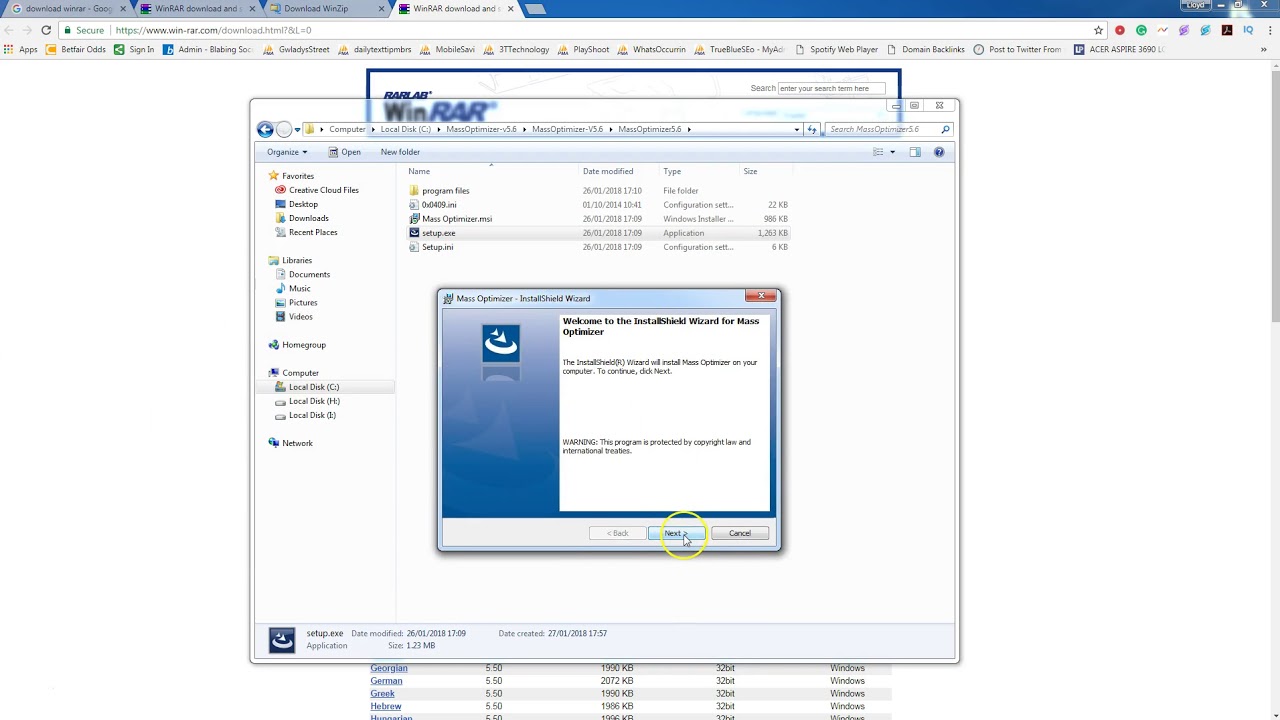Click the Chrome address bar URL

[214, 30]
